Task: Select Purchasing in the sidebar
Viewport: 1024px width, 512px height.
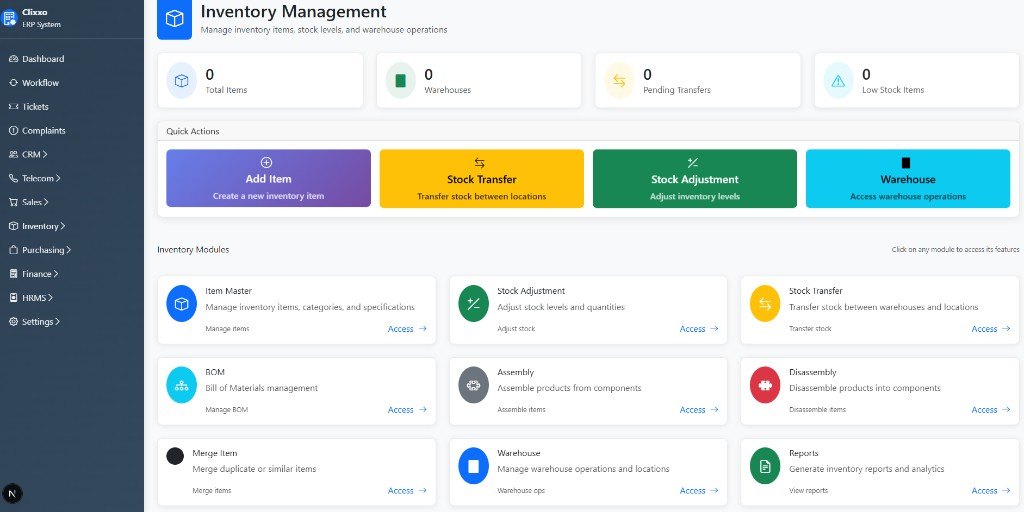Action: (43, 250)
